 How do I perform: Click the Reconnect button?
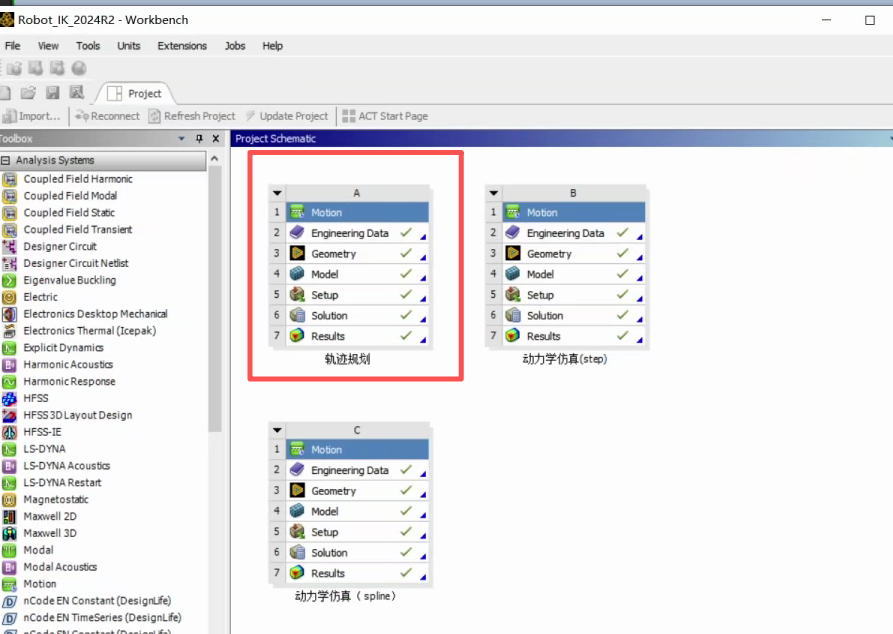tap(108, 116)
